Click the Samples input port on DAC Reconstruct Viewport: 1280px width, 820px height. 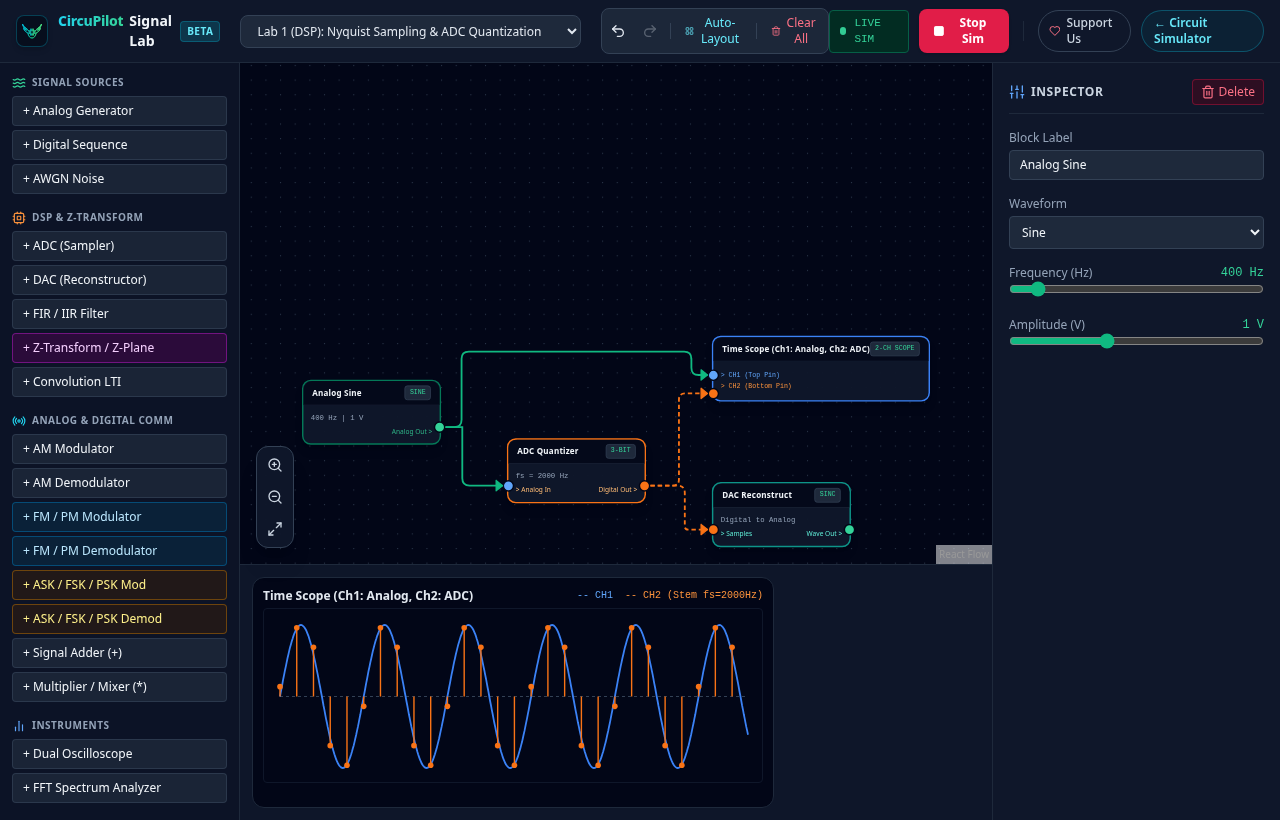pyautogui.click(x=713, y=530)
